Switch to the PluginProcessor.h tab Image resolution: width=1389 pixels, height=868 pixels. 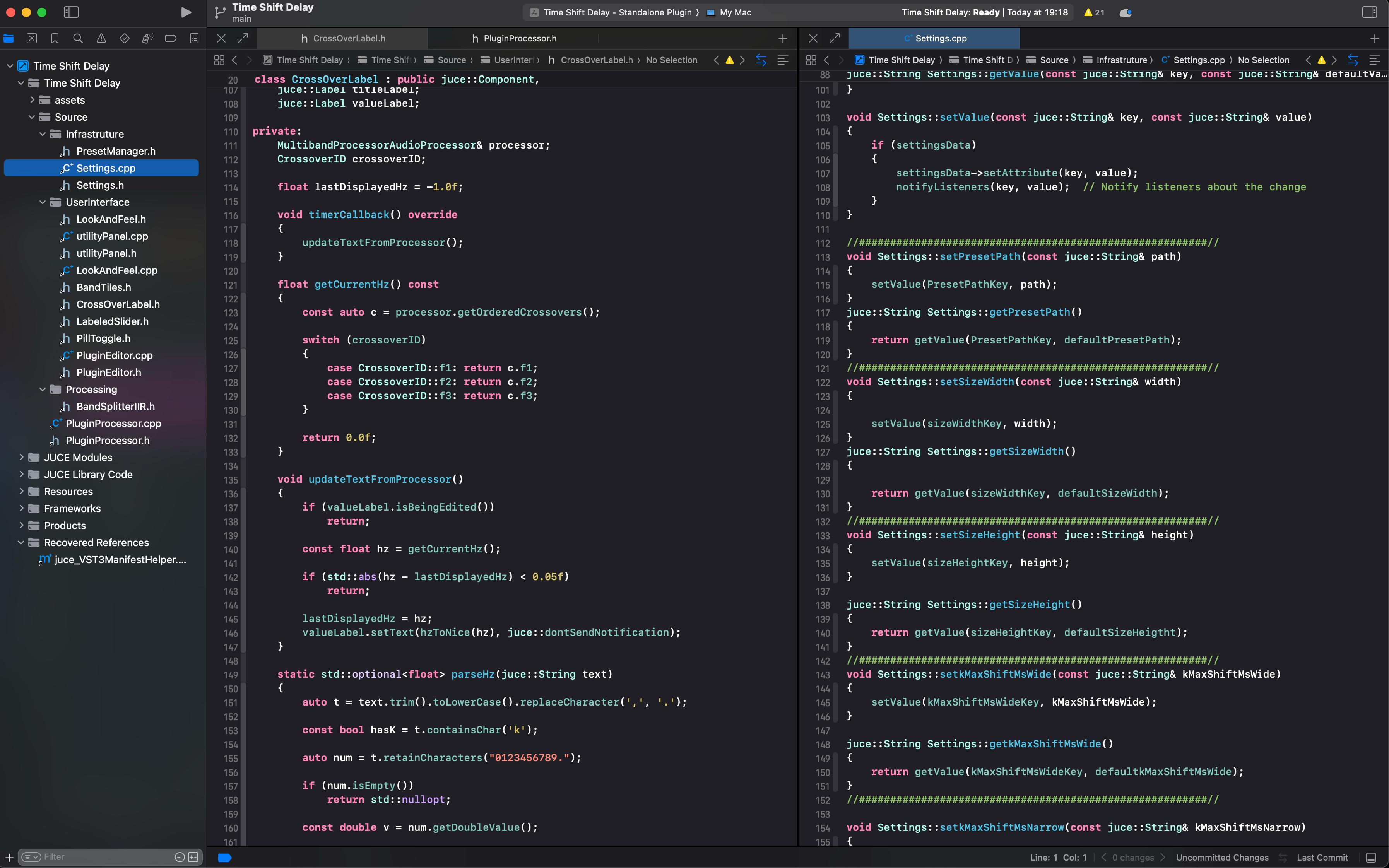click(x=514, y=38)
